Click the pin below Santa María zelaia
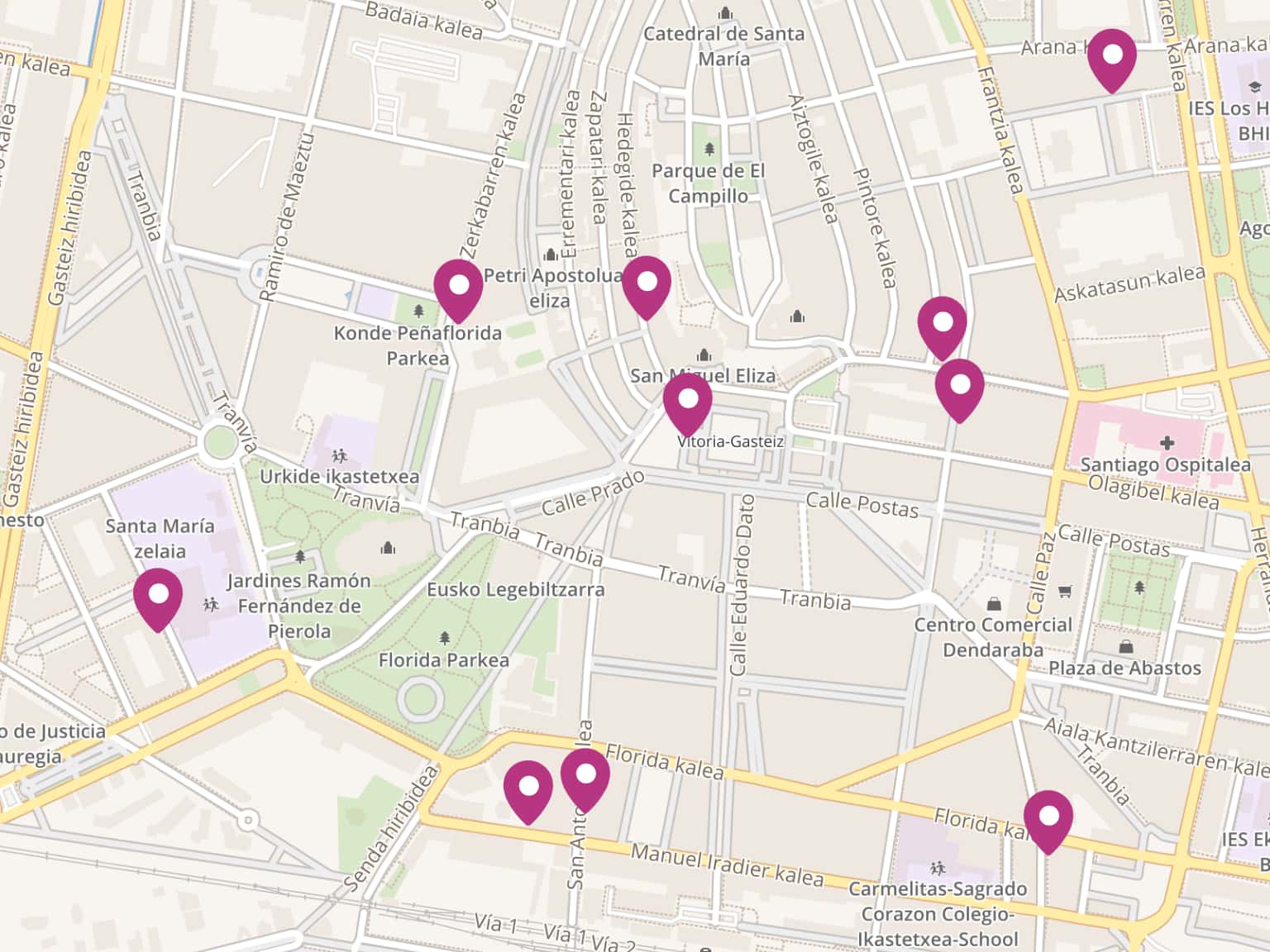The width and height of the screenshot is (1270, 952). click(x=157, y=597)
